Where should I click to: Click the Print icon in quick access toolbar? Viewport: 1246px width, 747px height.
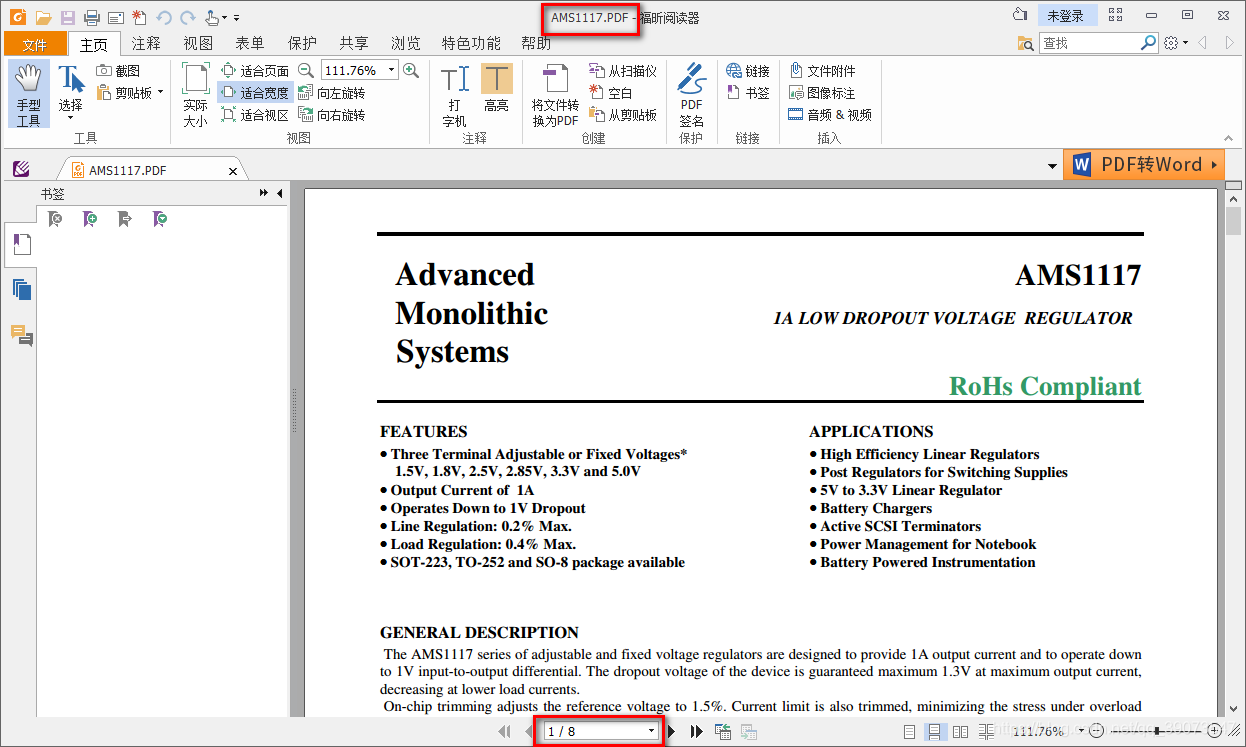(x=91, y=17)
